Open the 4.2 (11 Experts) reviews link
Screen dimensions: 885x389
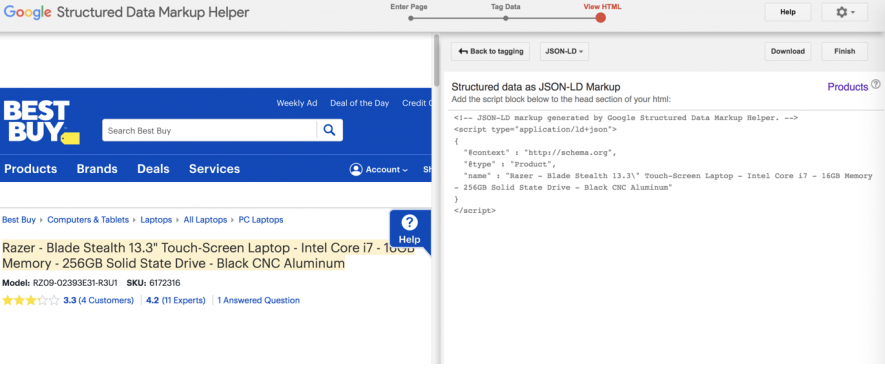point(176,300)
